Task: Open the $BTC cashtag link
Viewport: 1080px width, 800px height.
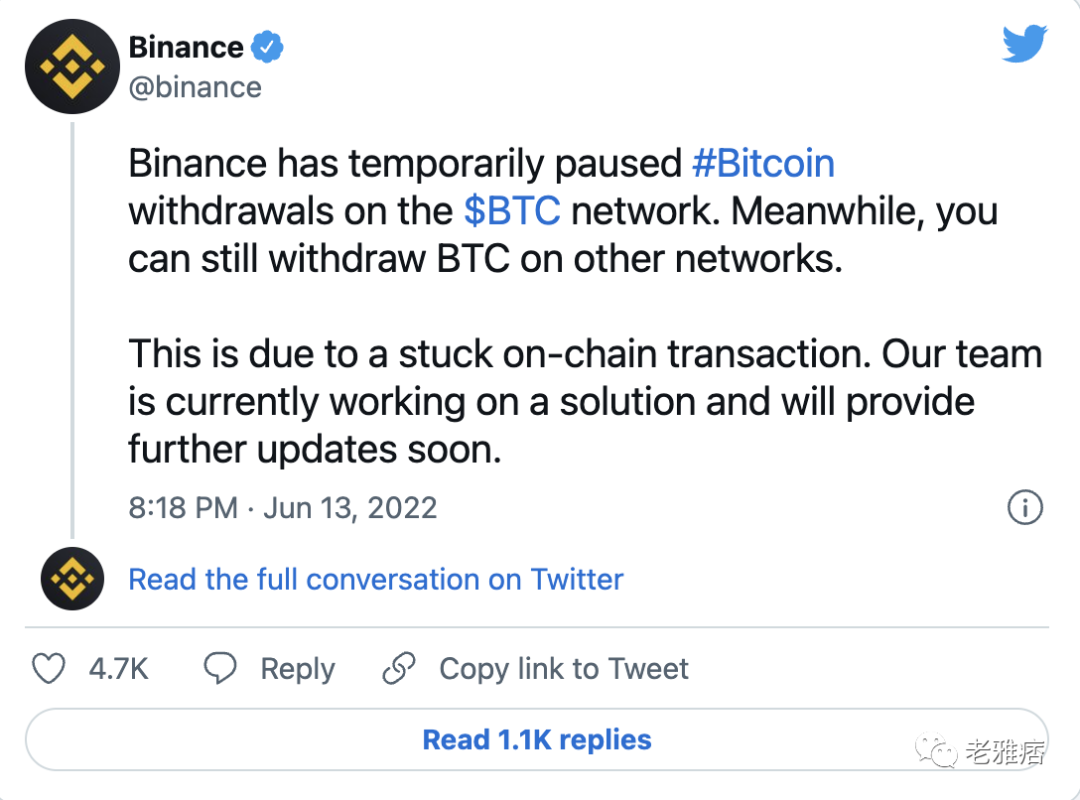Action: click(x=512, y=212)
